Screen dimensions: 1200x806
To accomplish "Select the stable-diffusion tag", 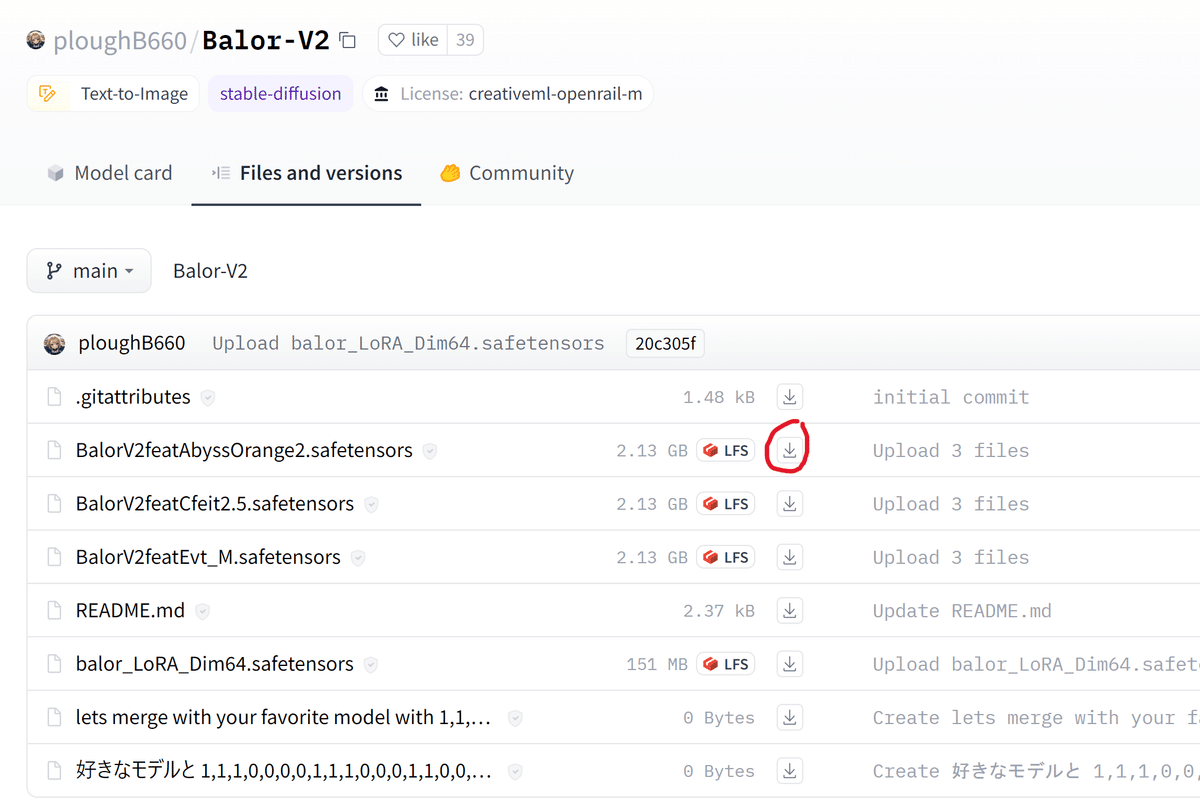I will pyautogui.click(x=280, y=94).
